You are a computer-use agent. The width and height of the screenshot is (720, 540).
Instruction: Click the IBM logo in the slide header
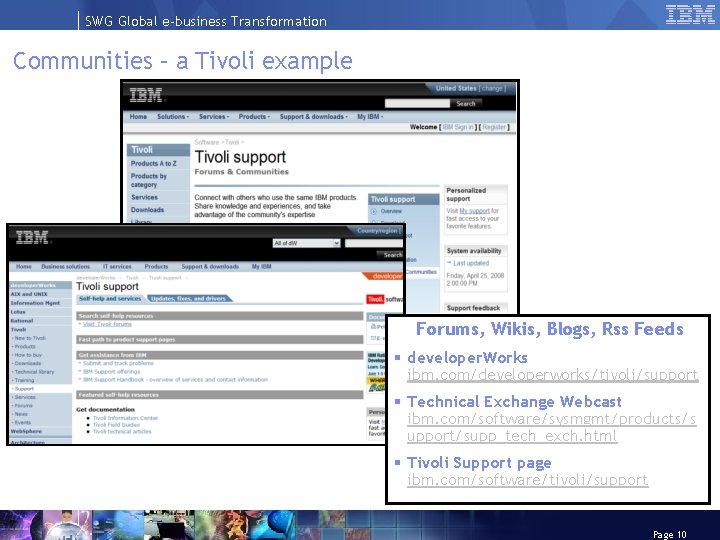[x=690, y=14]
